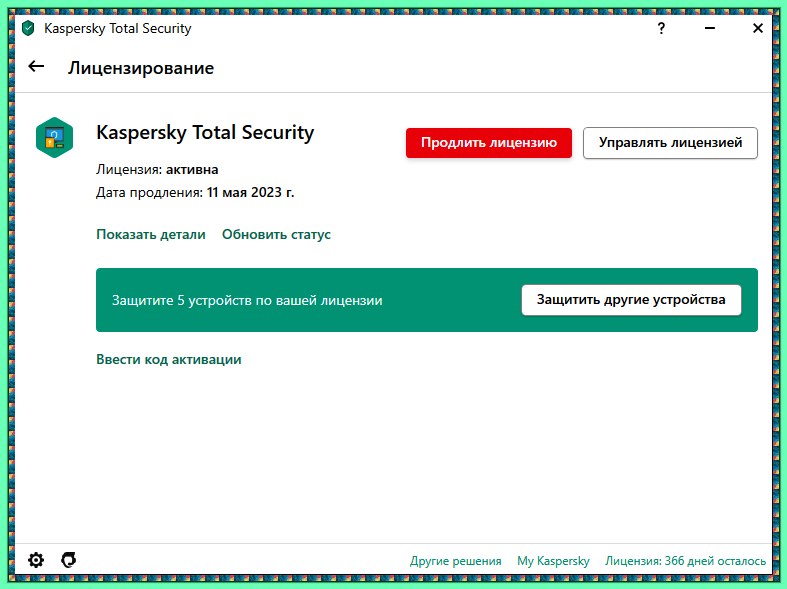Go back using the left arrow
Screen dimensions: 787x589
point(36,67)
